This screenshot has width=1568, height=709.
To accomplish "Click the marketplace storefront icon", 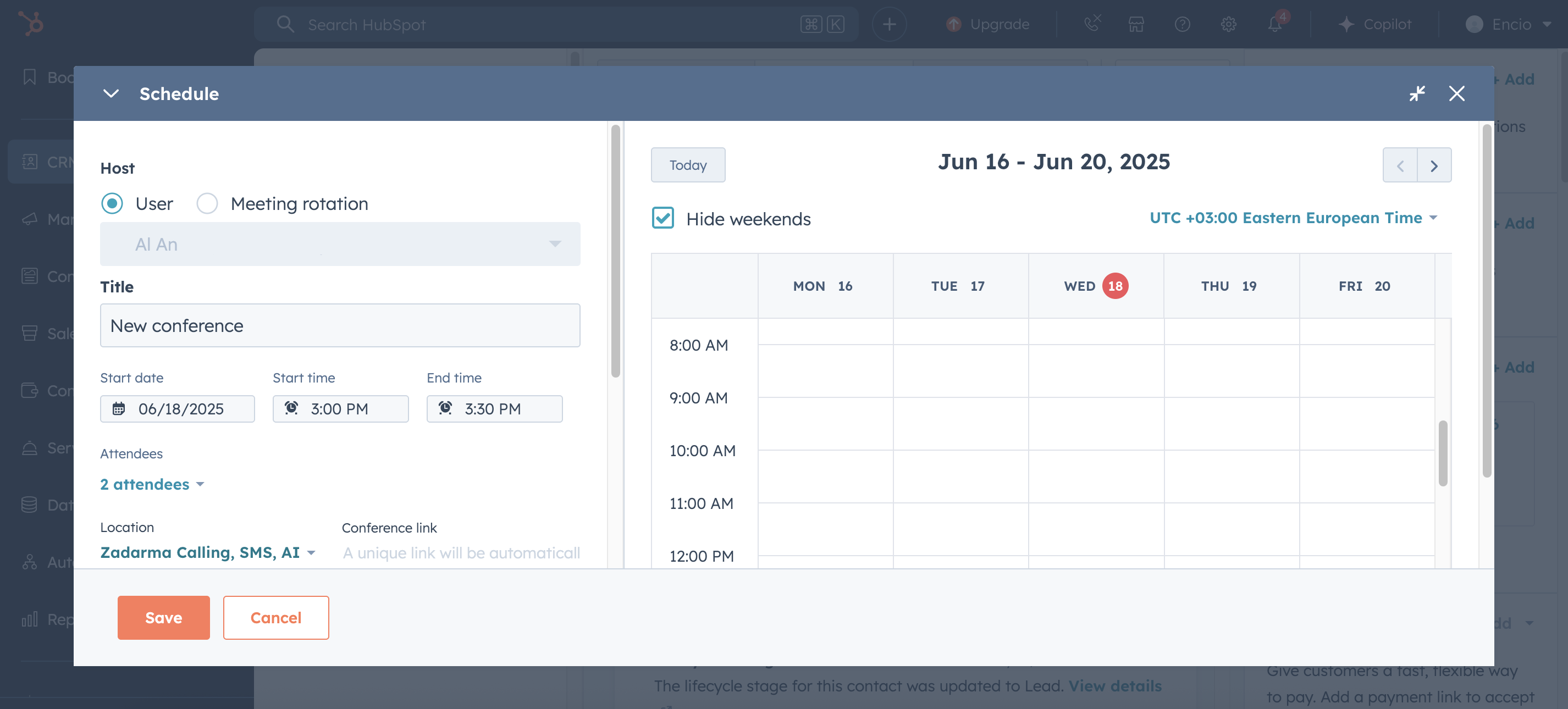I will pos(1136,24).
